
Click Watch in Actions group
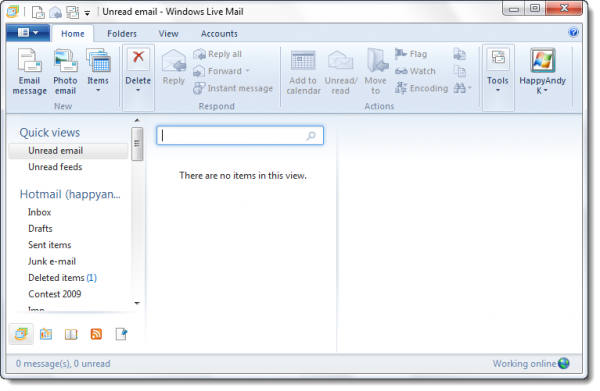415,71
